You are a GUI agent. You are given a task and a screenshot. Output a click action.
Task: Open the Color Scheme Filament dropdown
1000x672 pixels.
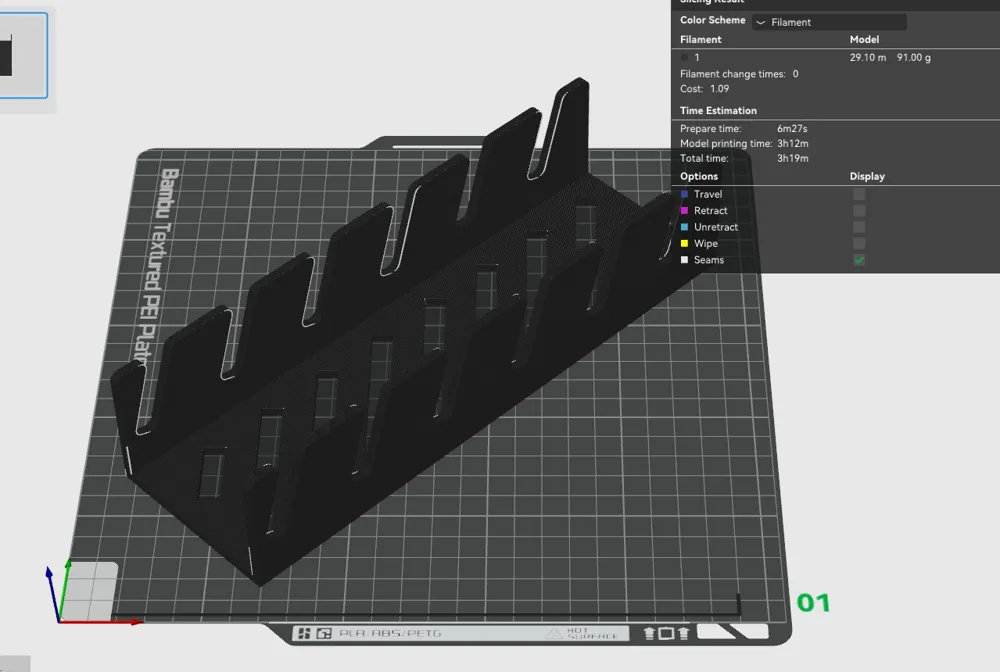point(829,22)
